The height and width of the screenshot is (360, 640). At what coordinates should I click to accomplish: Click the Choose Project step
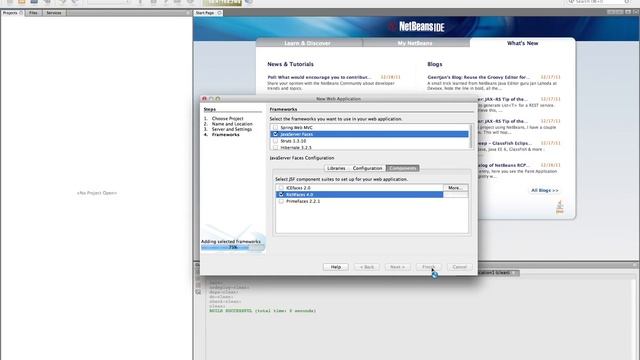(227, 118)
